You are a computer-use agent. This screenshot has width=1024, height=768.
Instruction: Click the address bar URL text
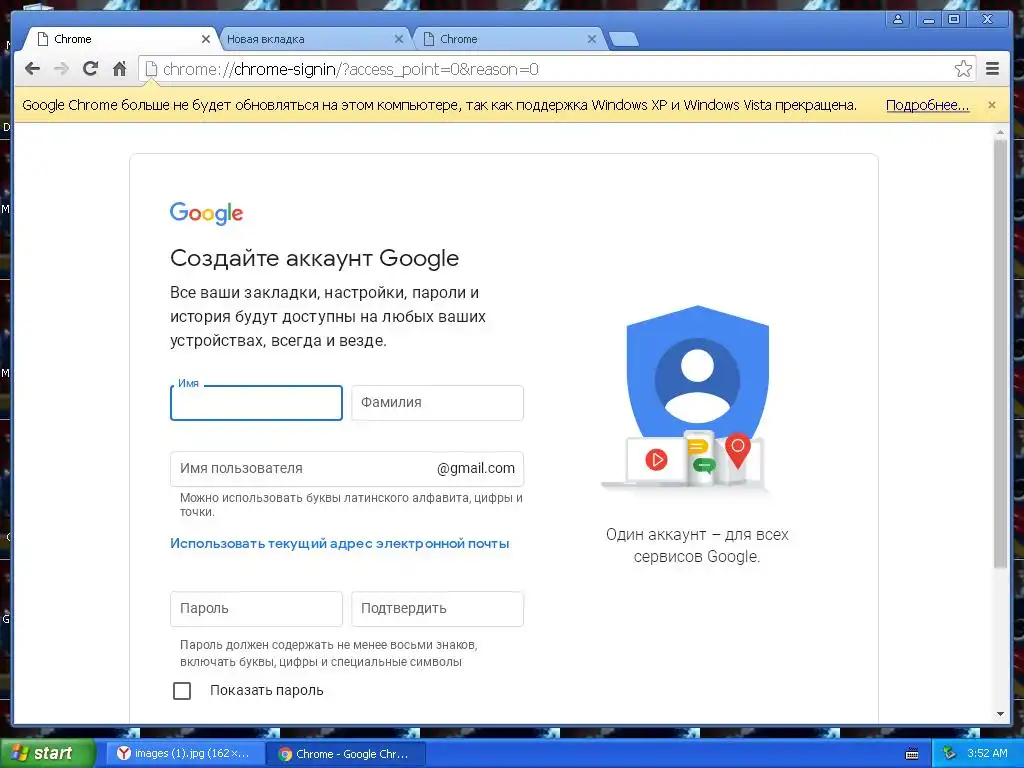coord(351,69)
